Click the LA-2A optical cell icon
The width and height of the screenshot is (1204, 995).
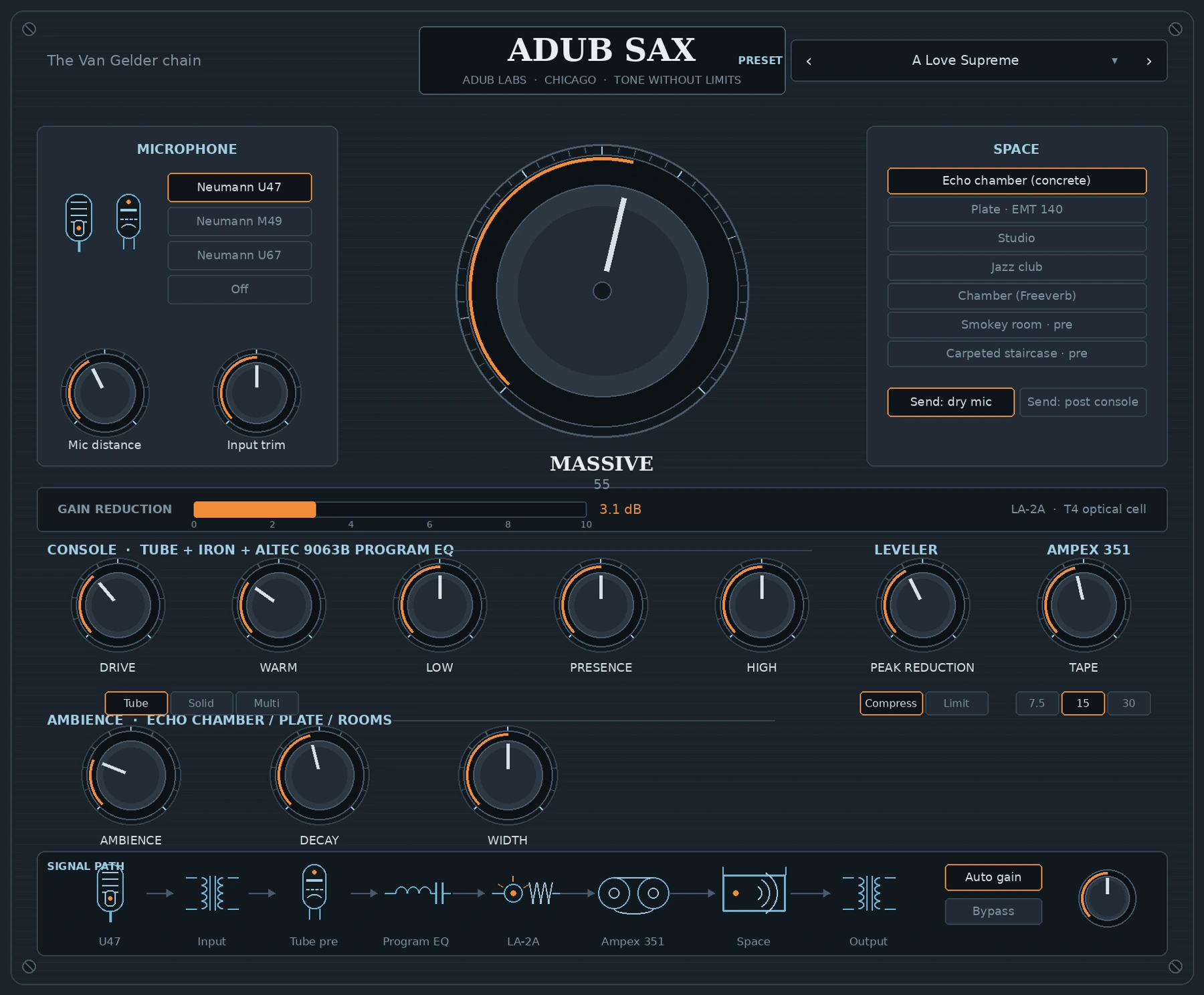[525, 892]
